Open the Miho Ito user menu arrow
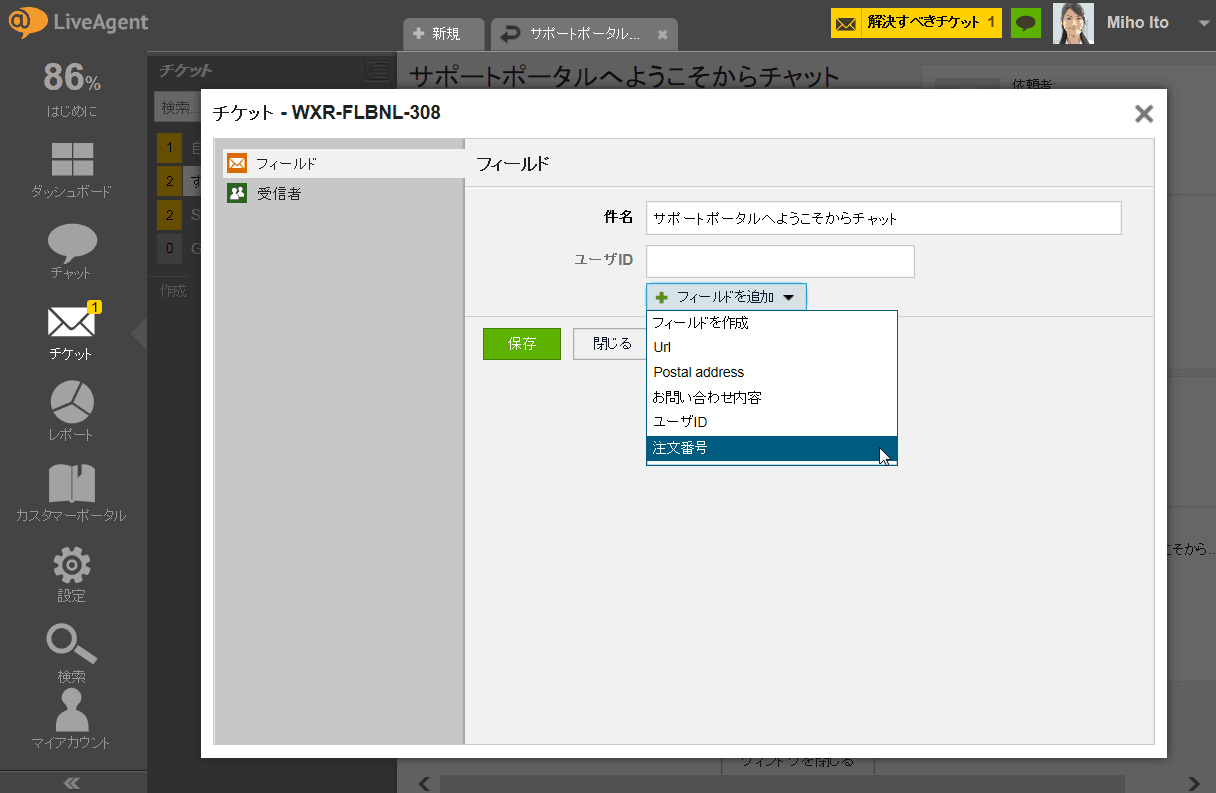Image resolution: width=1216 pixels, height=793 pixels. click(1203, 23)
